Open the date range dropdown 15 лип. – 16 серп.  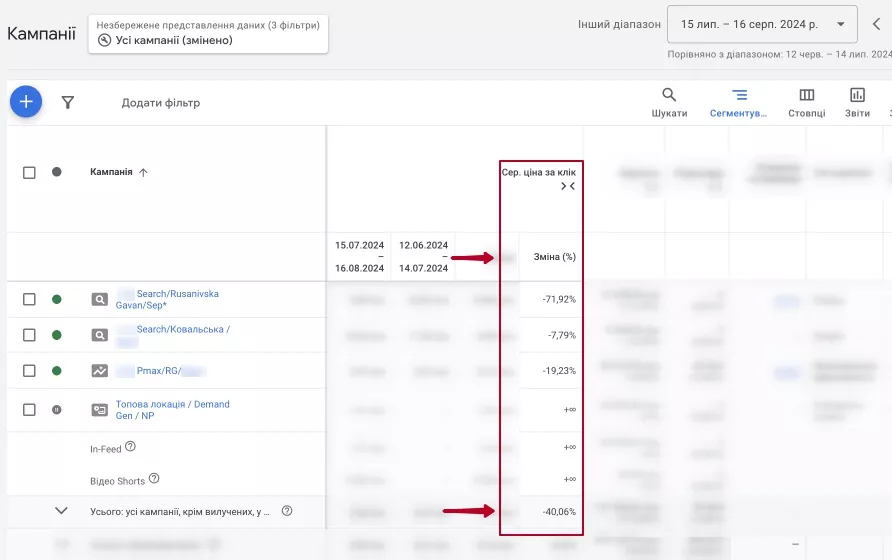762,24
